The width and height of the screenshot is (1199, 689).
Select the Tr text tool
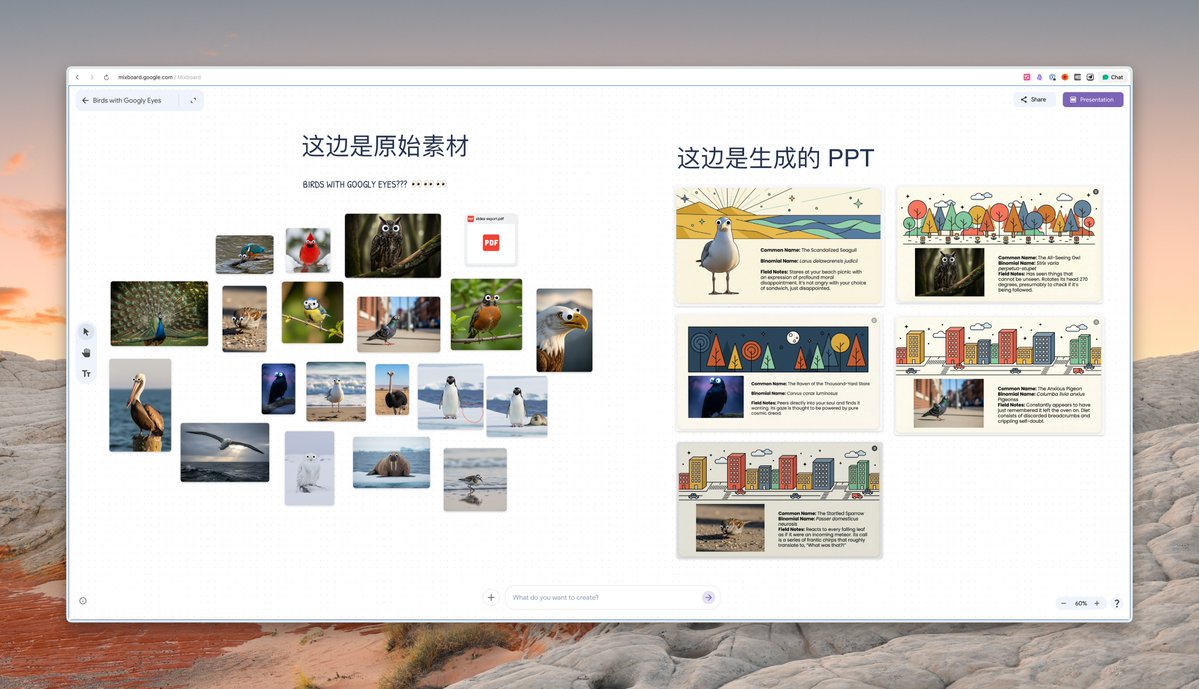click(x=86, y=372)
